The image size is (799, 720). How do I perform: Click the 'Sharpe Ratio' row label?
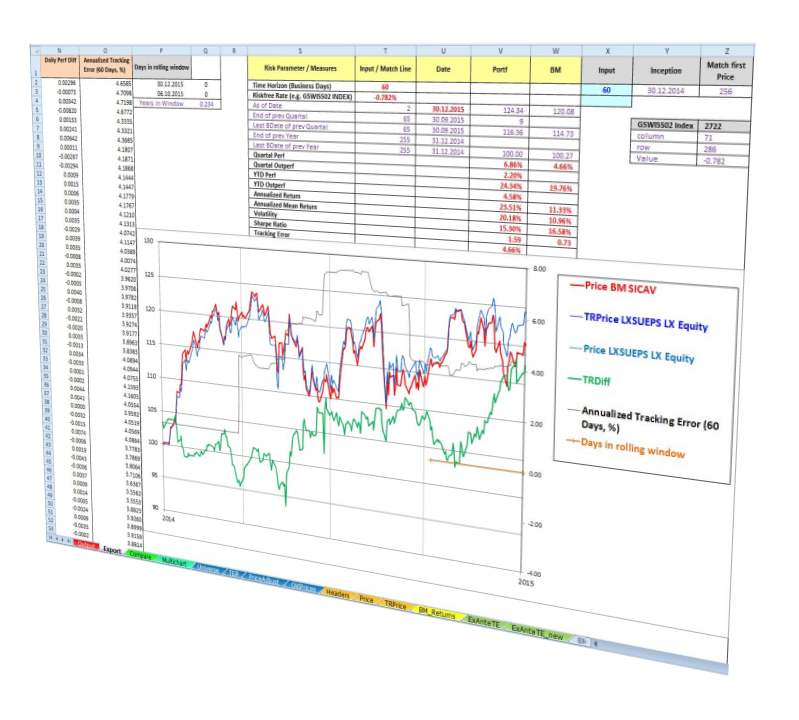(x=270, y=224)
